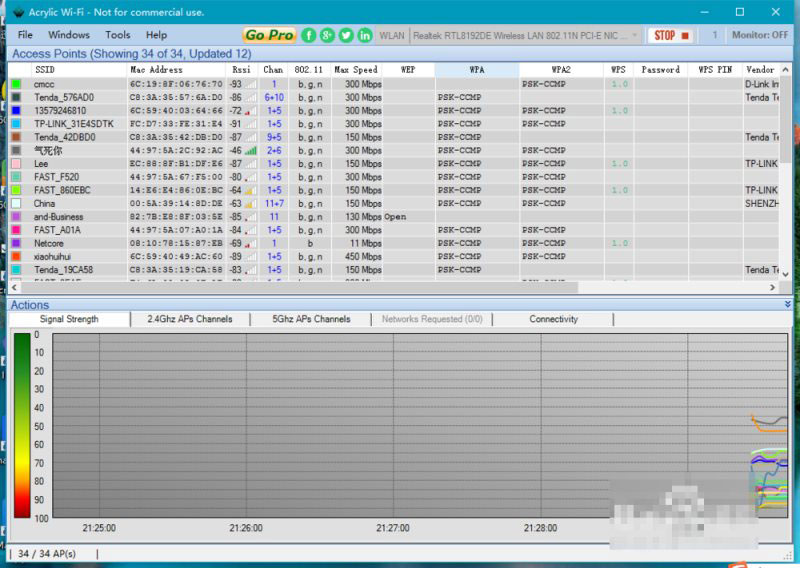Screen dimensions: 800x568
Task: Select the 气死你 network row
Action: [394, 150]
